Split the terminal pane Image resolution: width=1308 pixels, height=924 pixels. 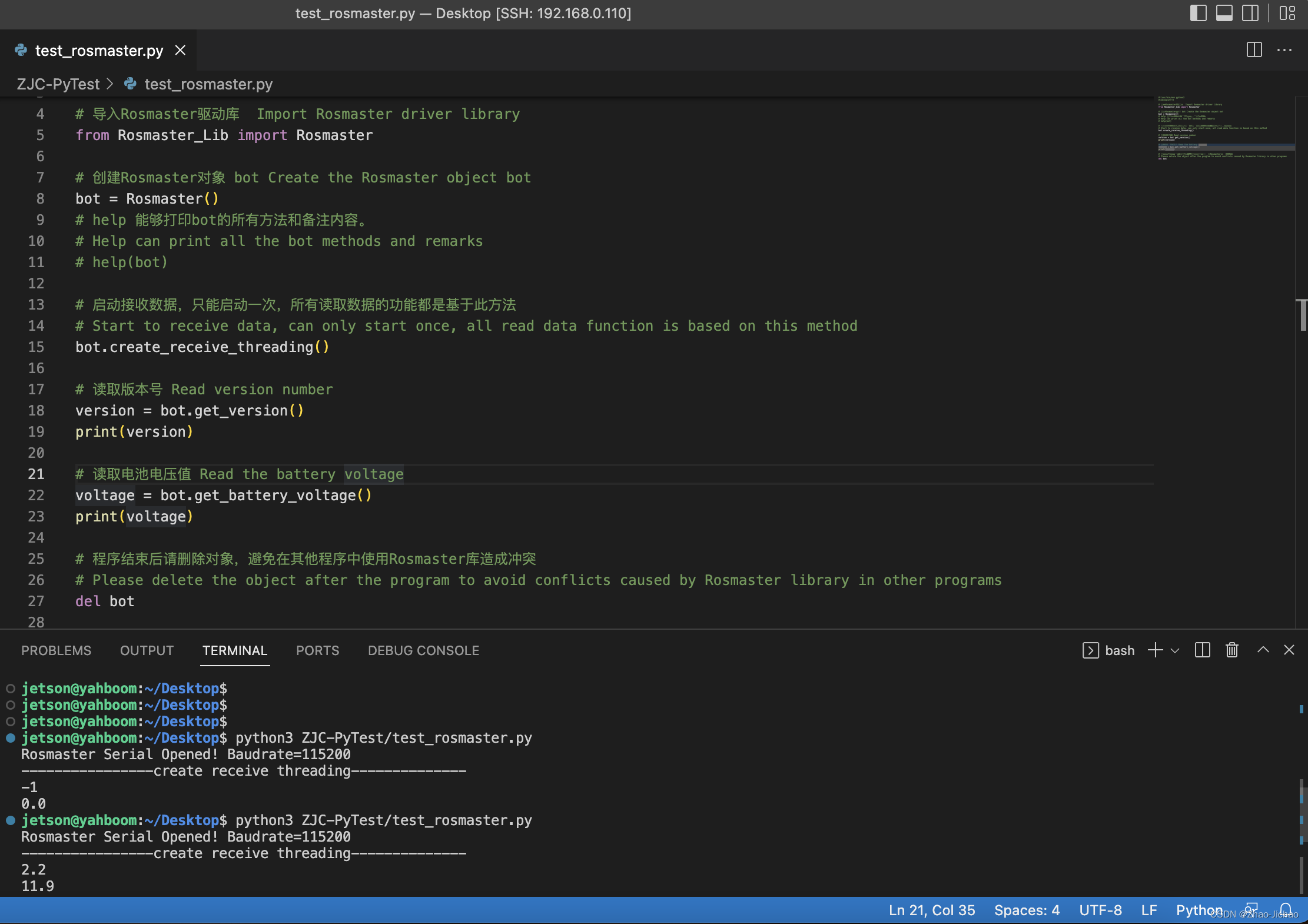[x=1202, y=650]
